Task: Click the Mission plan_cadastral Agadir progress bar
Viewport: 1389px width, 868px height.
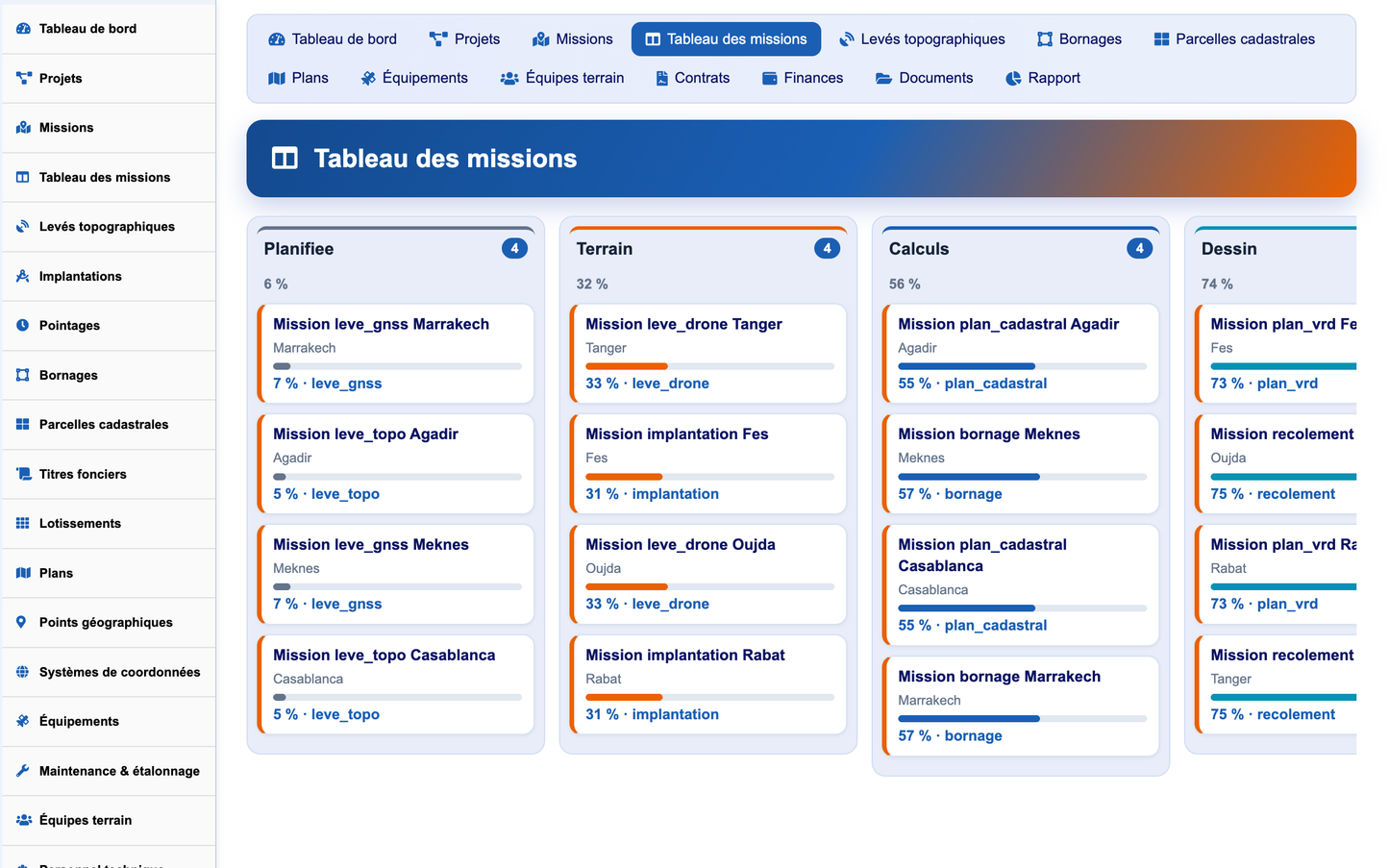Action: (1022, 366)
